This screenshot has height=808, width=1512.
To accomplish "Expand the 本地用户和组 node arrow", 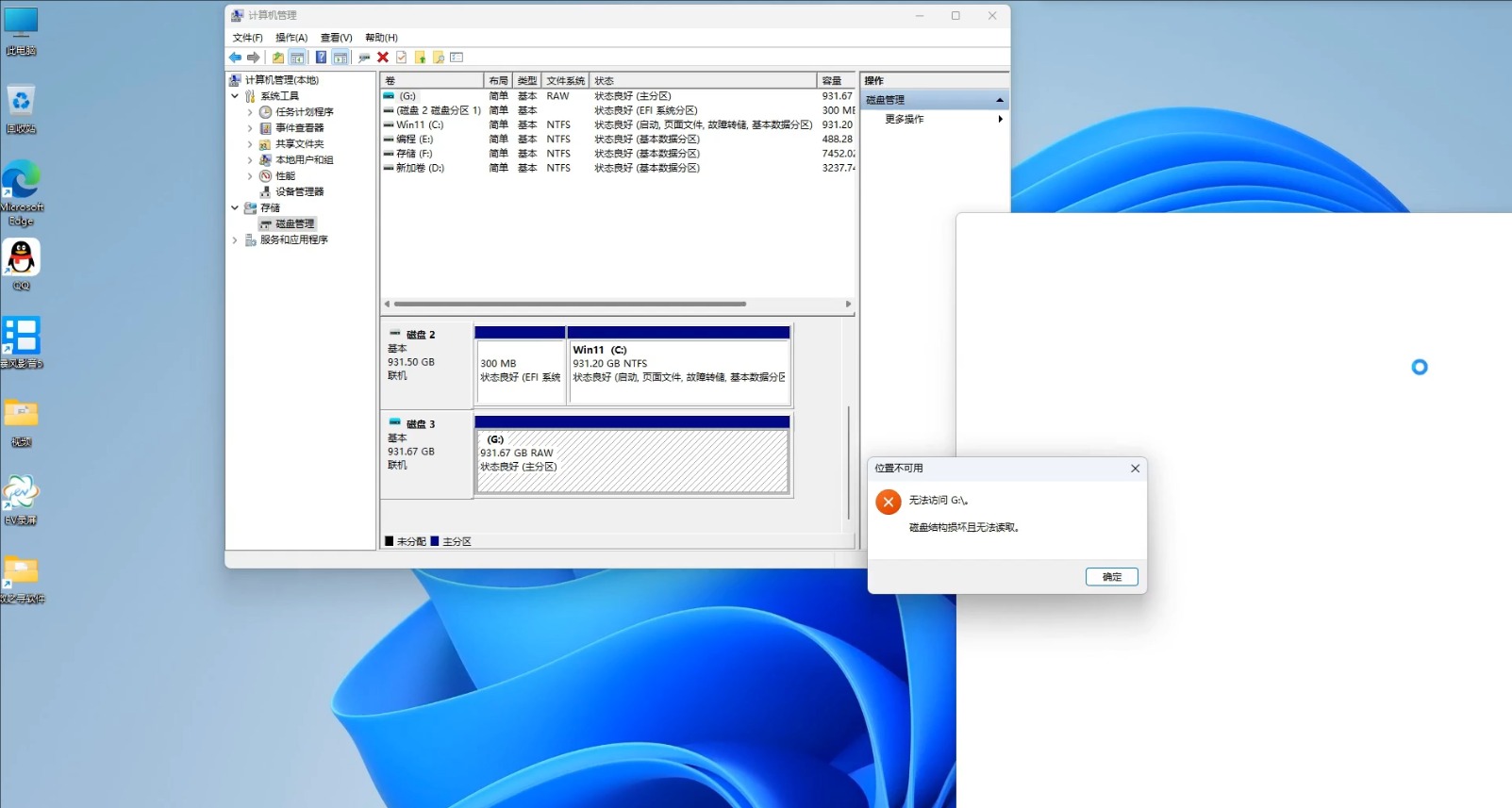I will coord(250,160).
